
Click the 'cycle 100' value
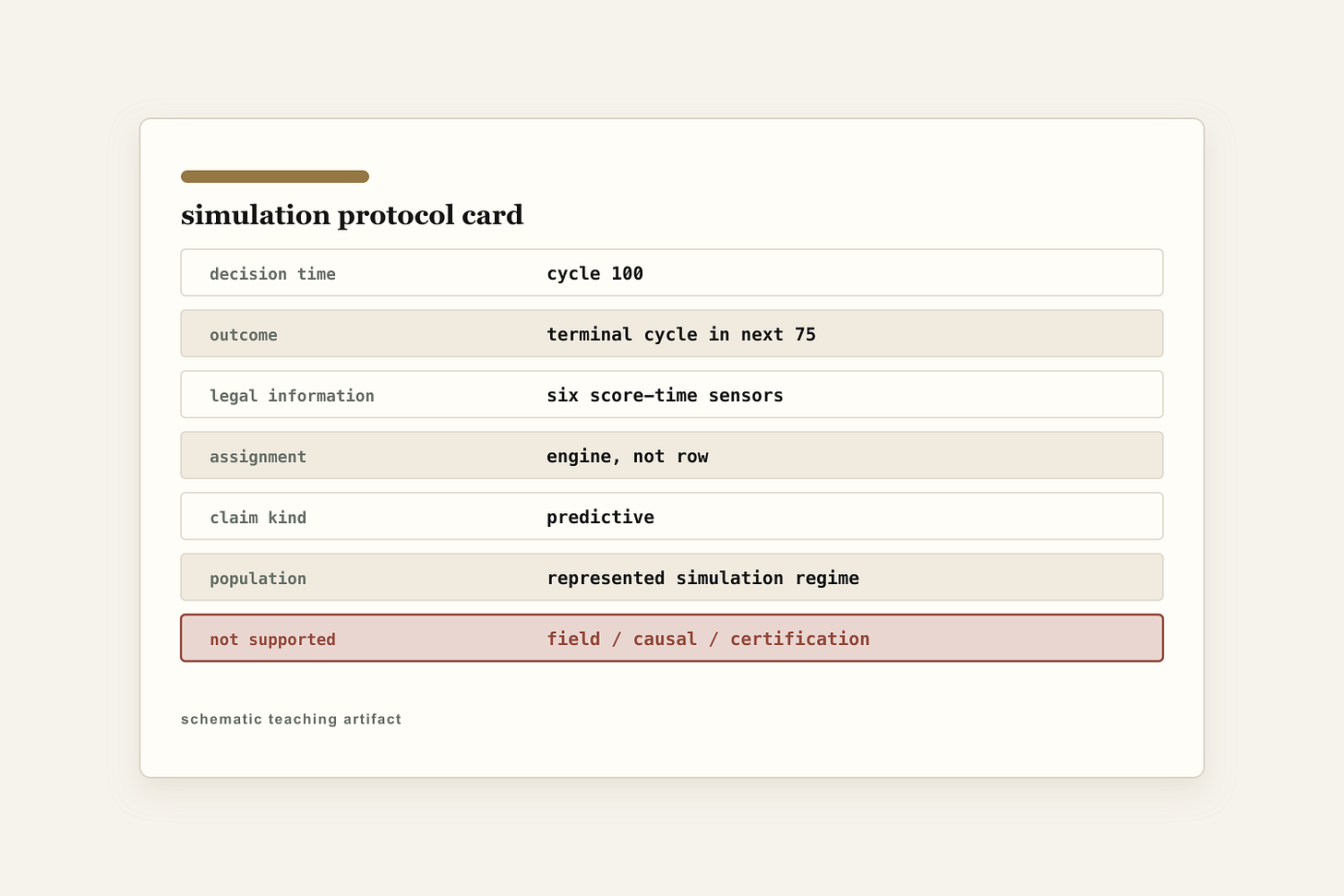pos(594,273)
